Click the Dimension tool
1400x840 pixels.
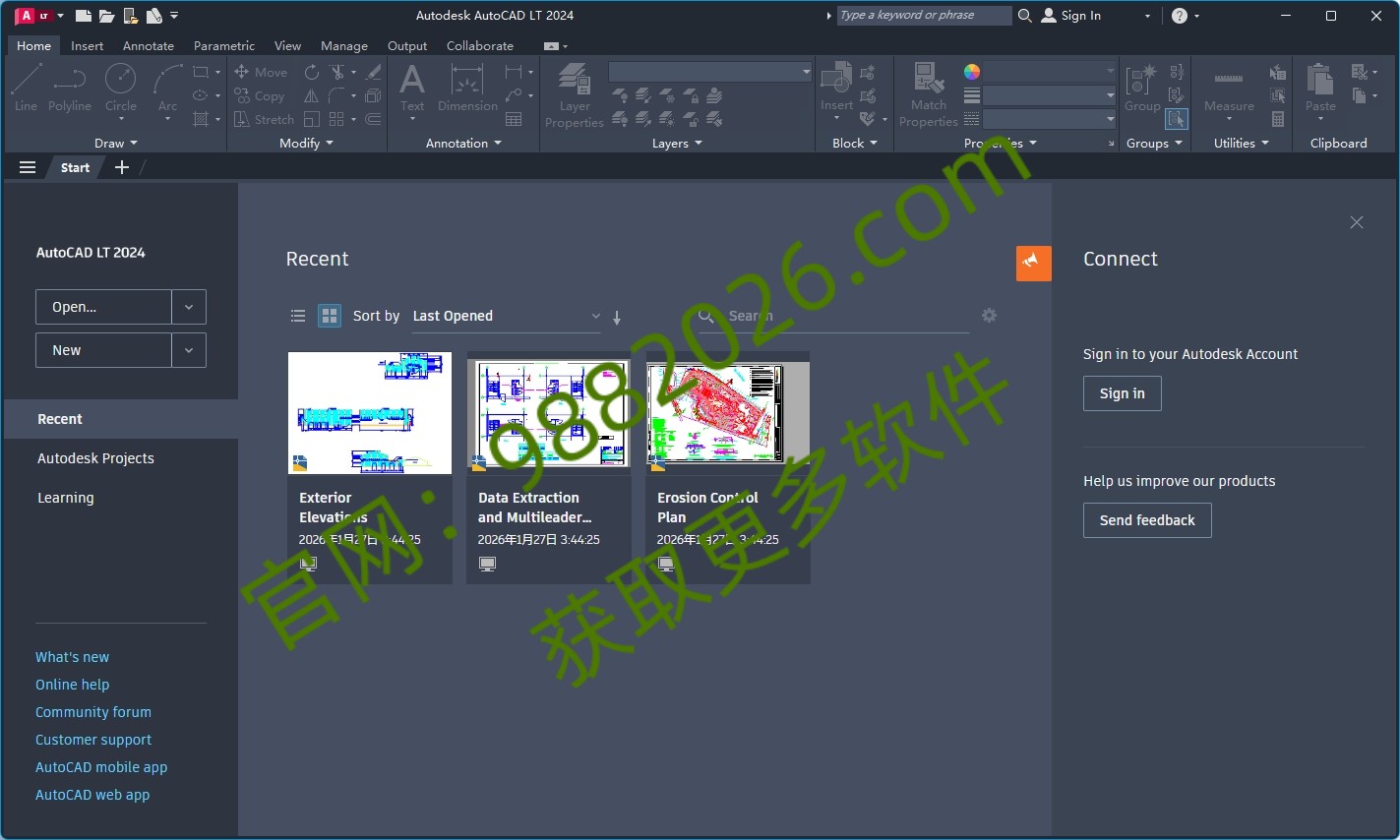coord(467,88)
